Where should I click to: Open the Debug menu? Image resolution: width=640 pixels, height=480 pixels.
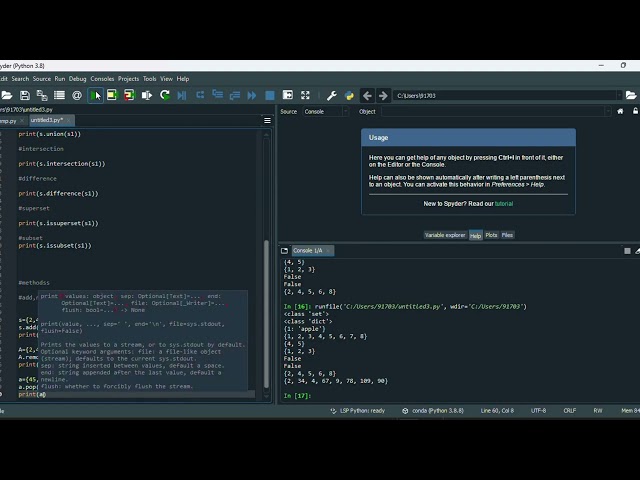78,79
